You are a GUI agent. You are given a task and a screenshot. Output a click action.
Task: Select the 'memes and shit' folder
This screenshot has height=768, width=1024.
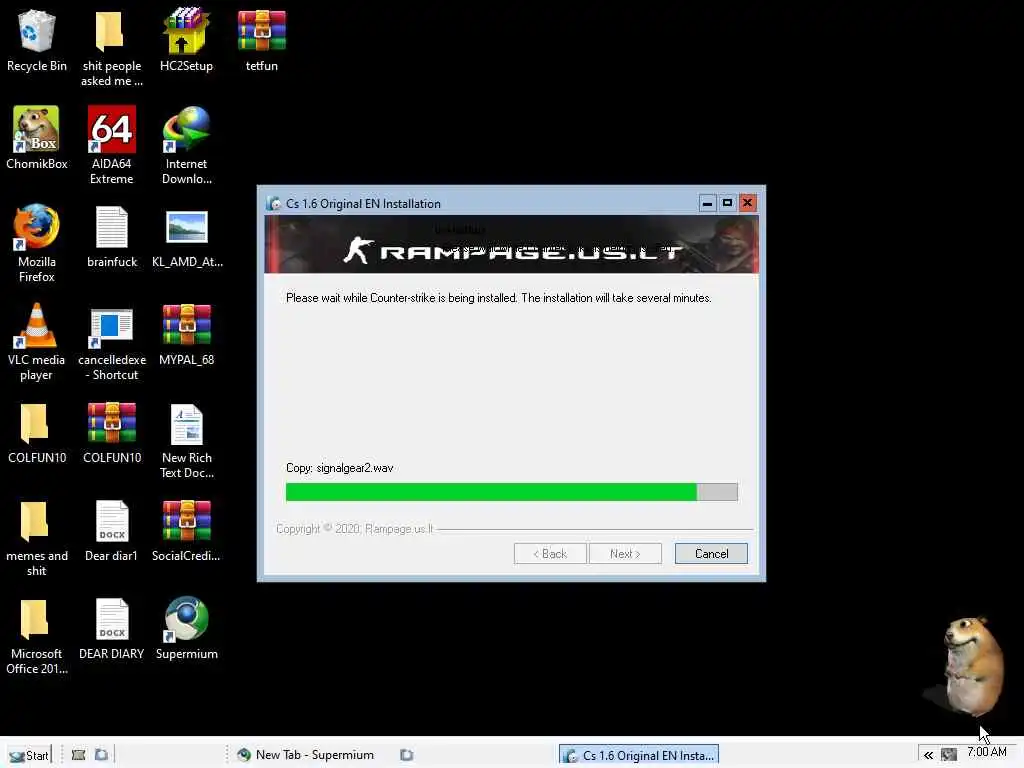coord(37,539)
